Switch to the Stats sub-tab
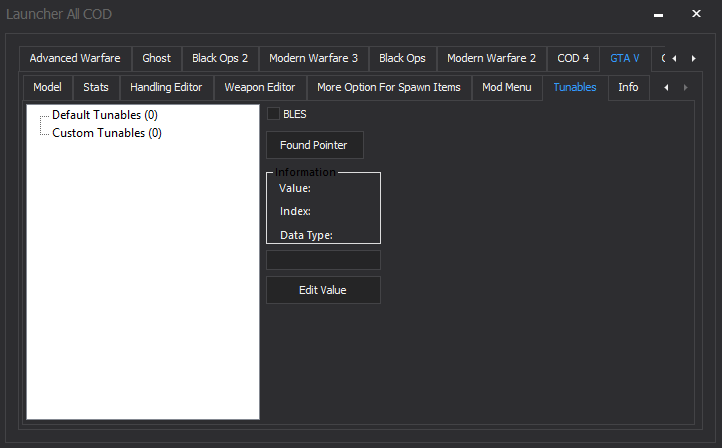The image size is (722, 448). click(96, 87)
